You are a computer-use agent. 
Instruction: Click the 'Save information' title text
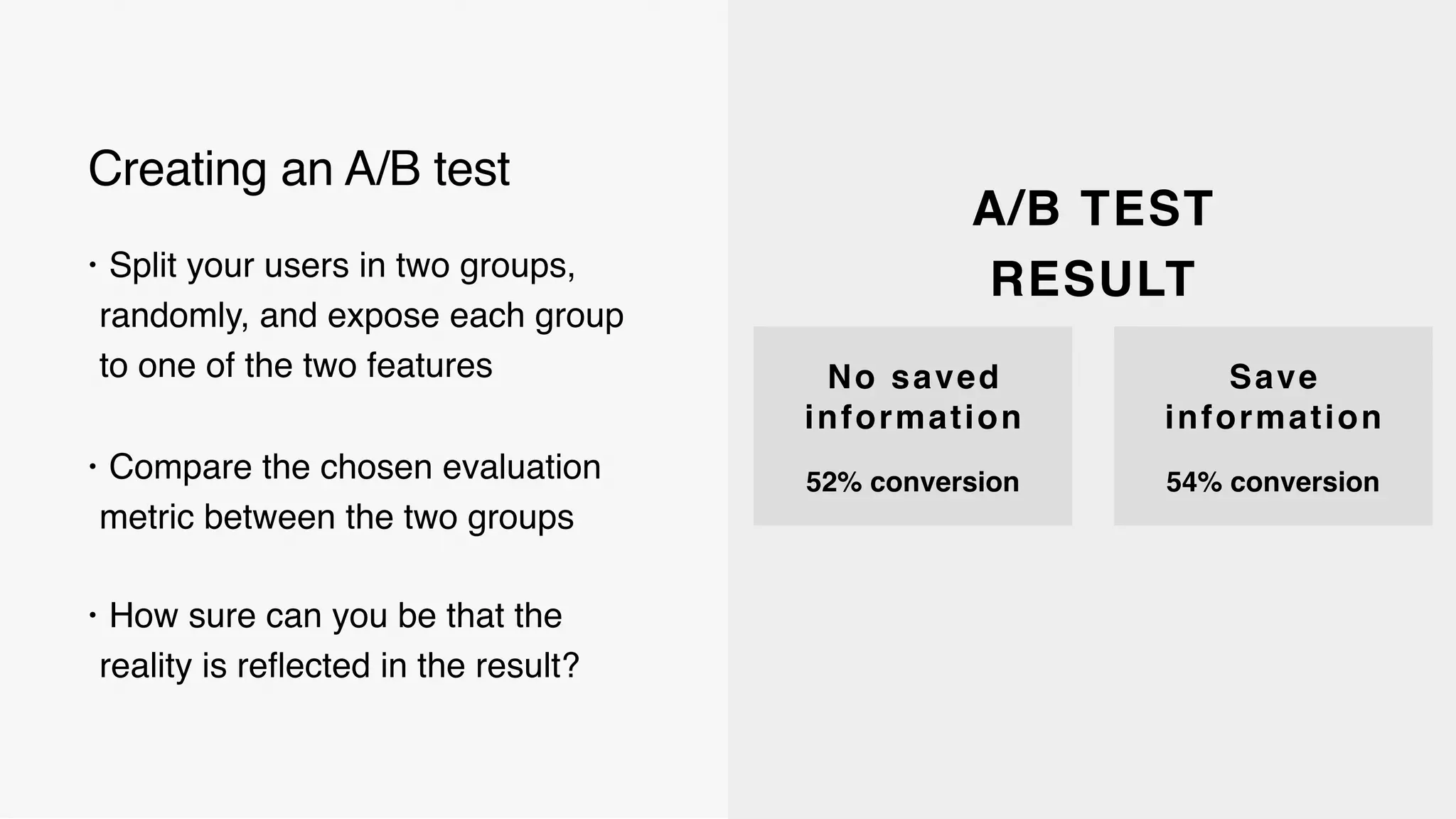[x=1273, y=397]
